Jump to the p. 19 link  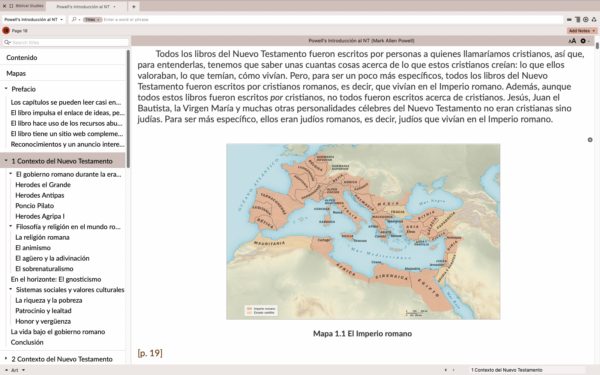coord(150,353)
